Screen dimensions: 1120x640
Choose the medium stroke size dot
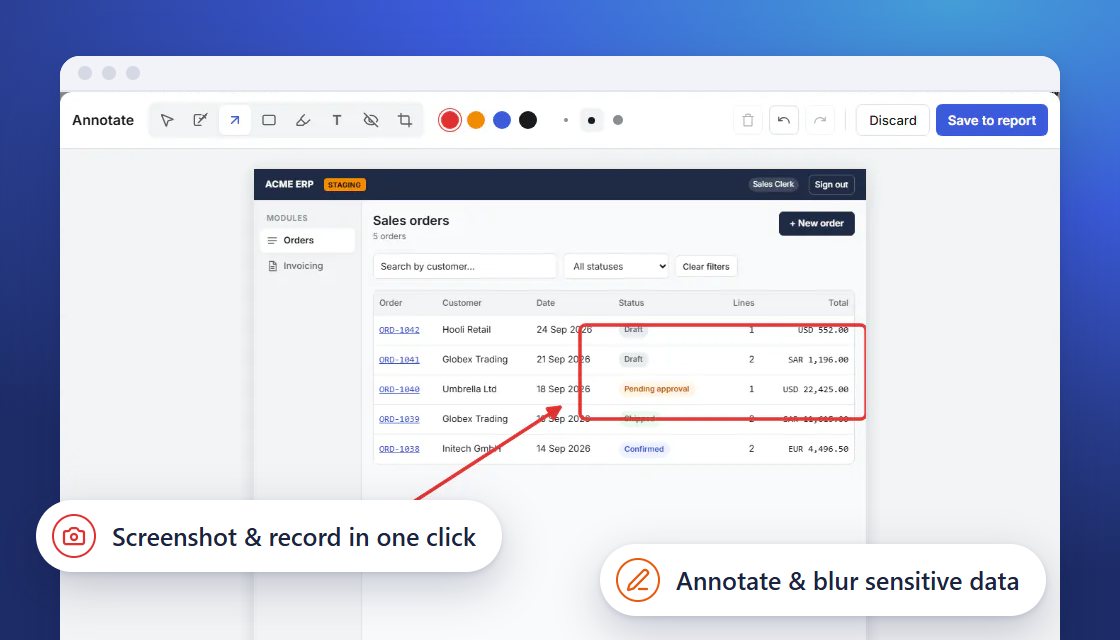pos(591,120)
